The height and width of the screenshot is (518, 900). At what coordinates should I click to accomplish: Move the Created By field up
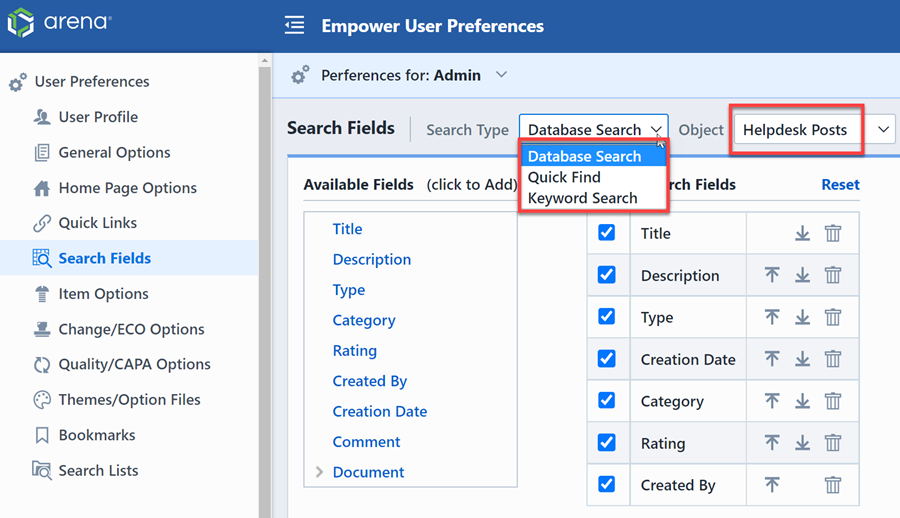click(772, 485)
